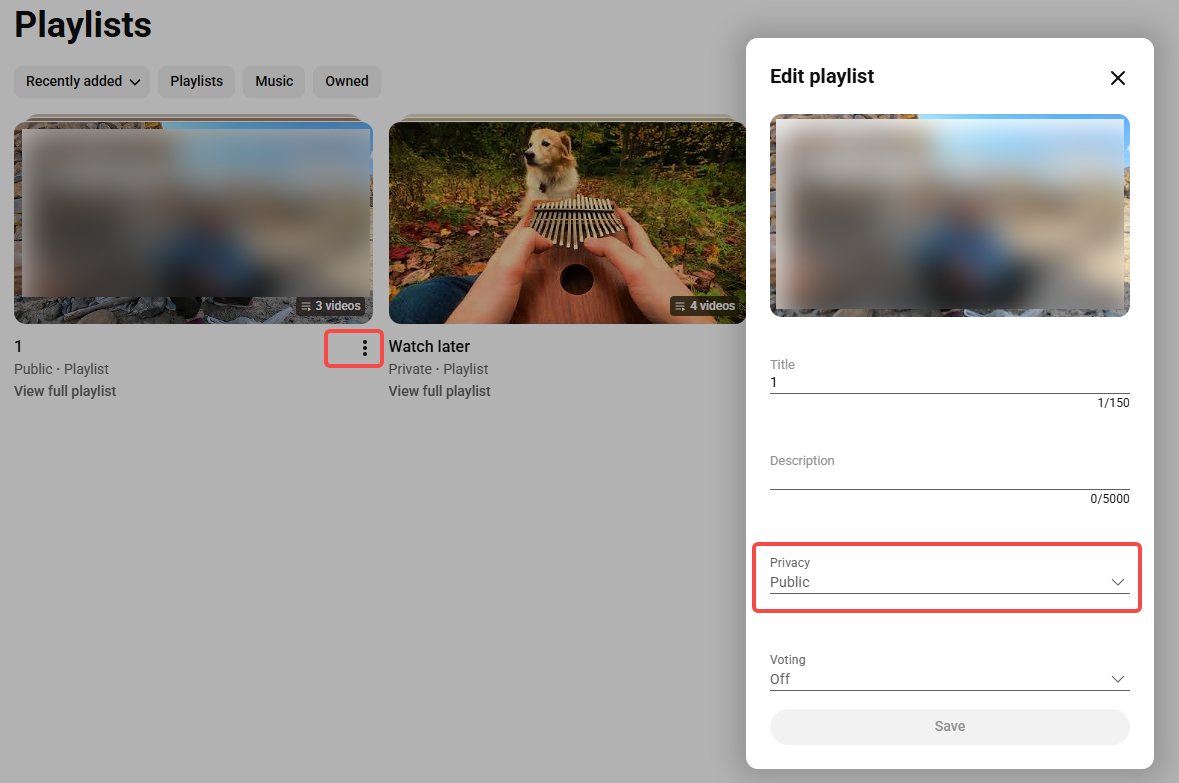The width and height of the screenshot is (1179, 783).
Task: Open the Privacy dropdown set to Public
Action: [x=947, y=581]
